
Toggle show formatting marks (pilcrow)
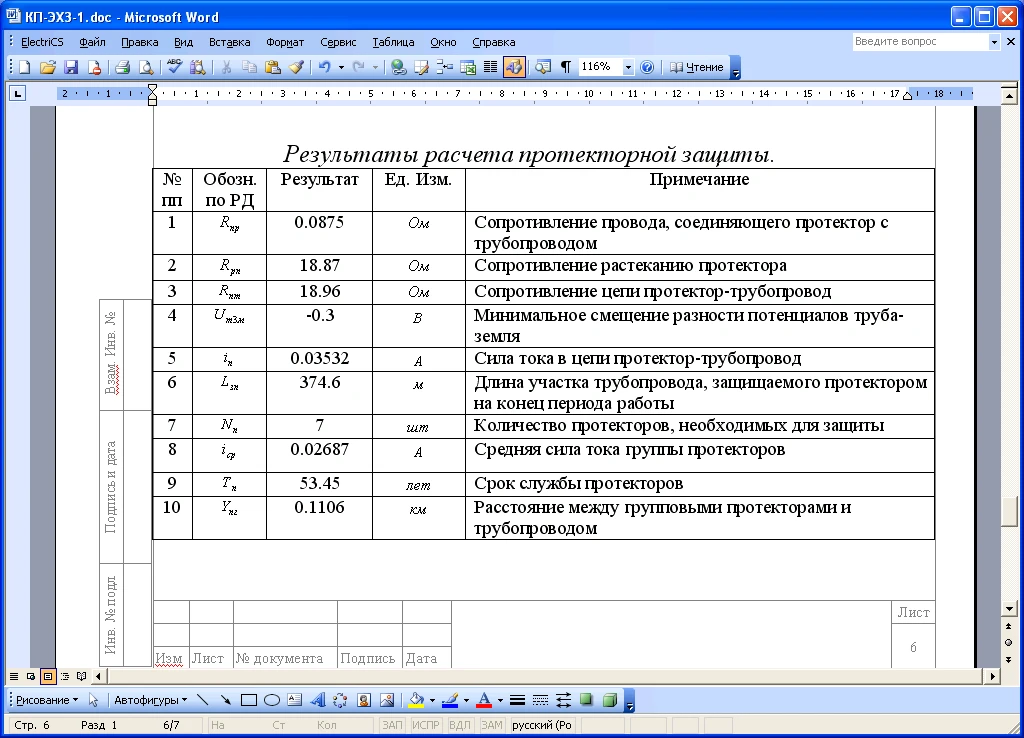coord(565,67)
